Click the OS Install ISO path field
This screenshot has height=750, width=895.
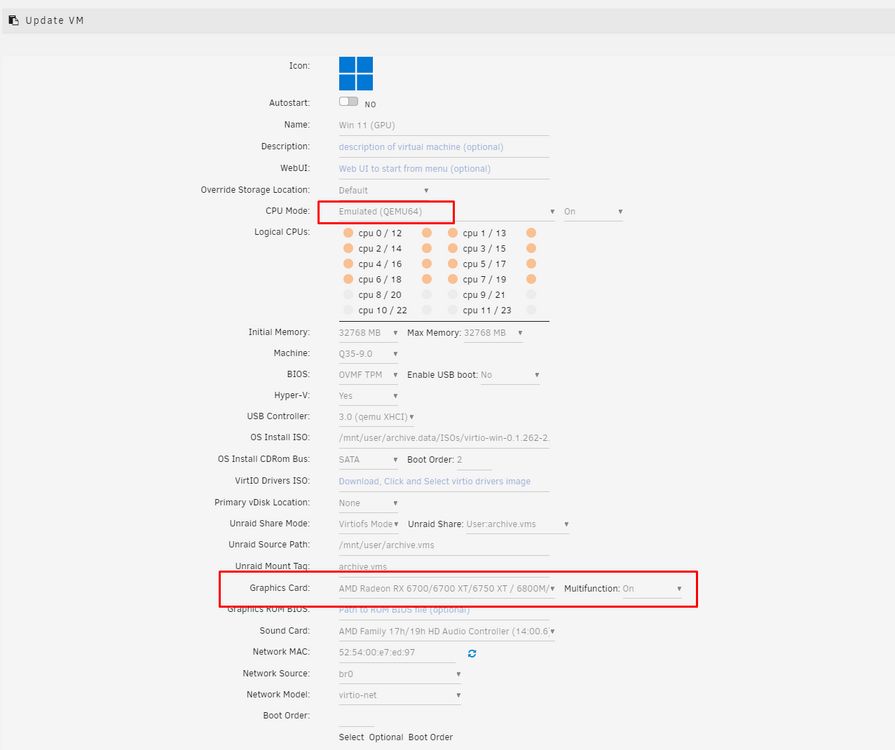pos(444,438)
